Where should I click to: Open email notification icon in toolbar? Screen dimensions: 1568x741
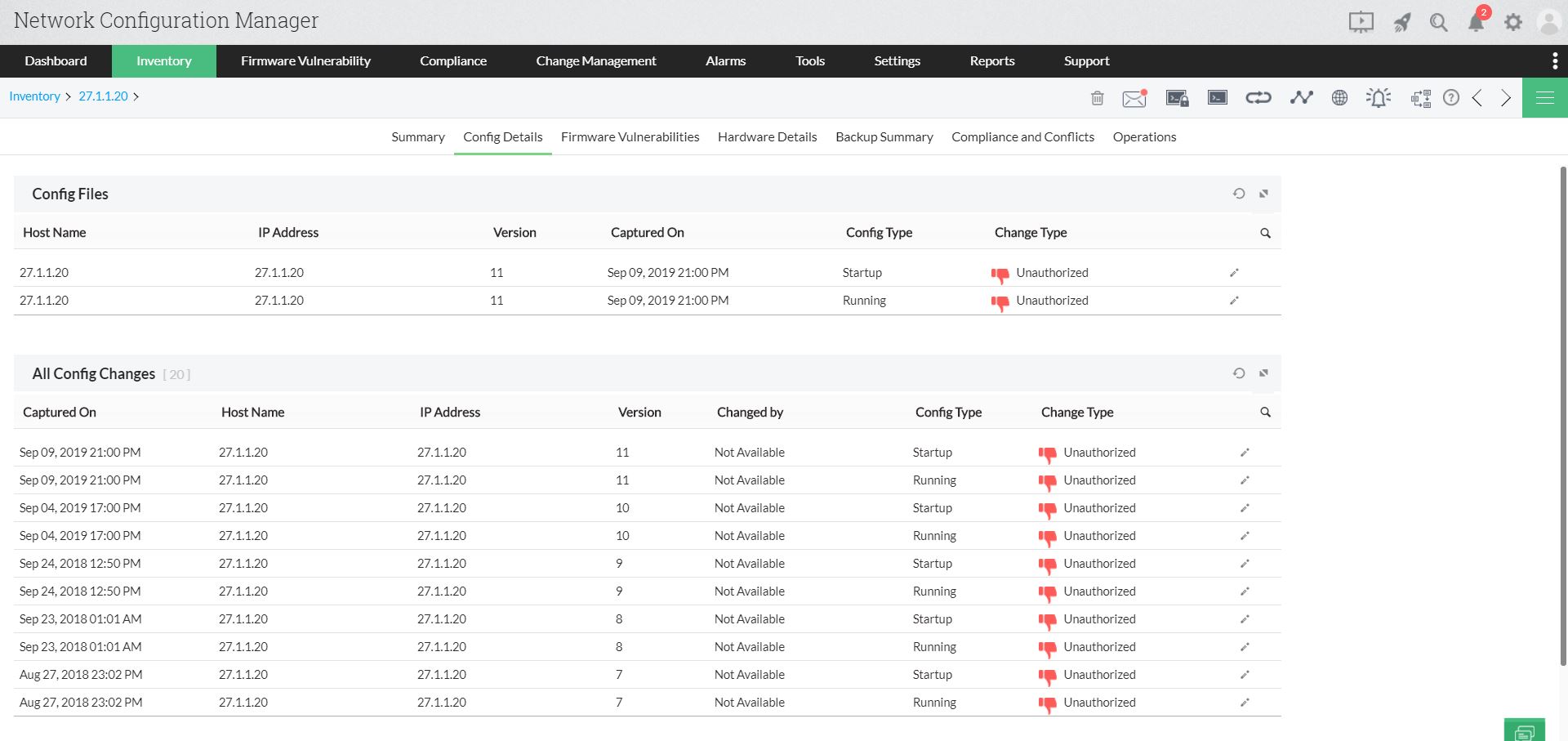point(1134,97)
